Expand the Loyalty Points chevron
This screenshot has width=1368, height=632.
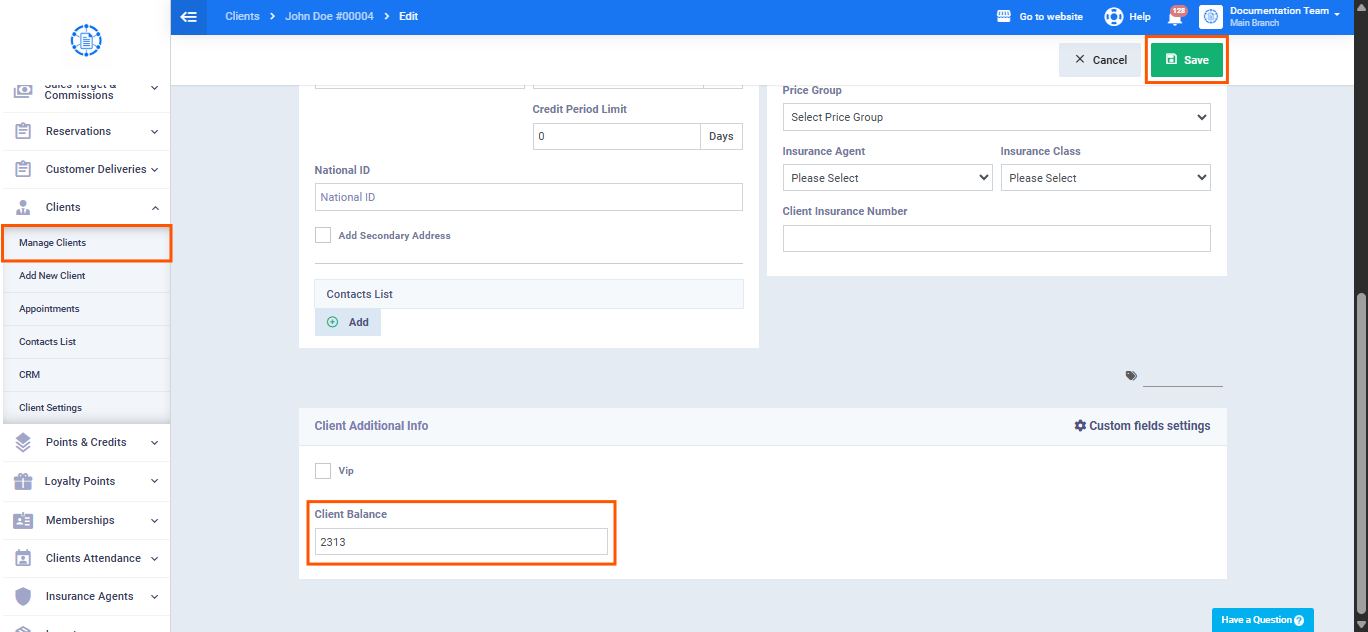(x=154, y=481)
